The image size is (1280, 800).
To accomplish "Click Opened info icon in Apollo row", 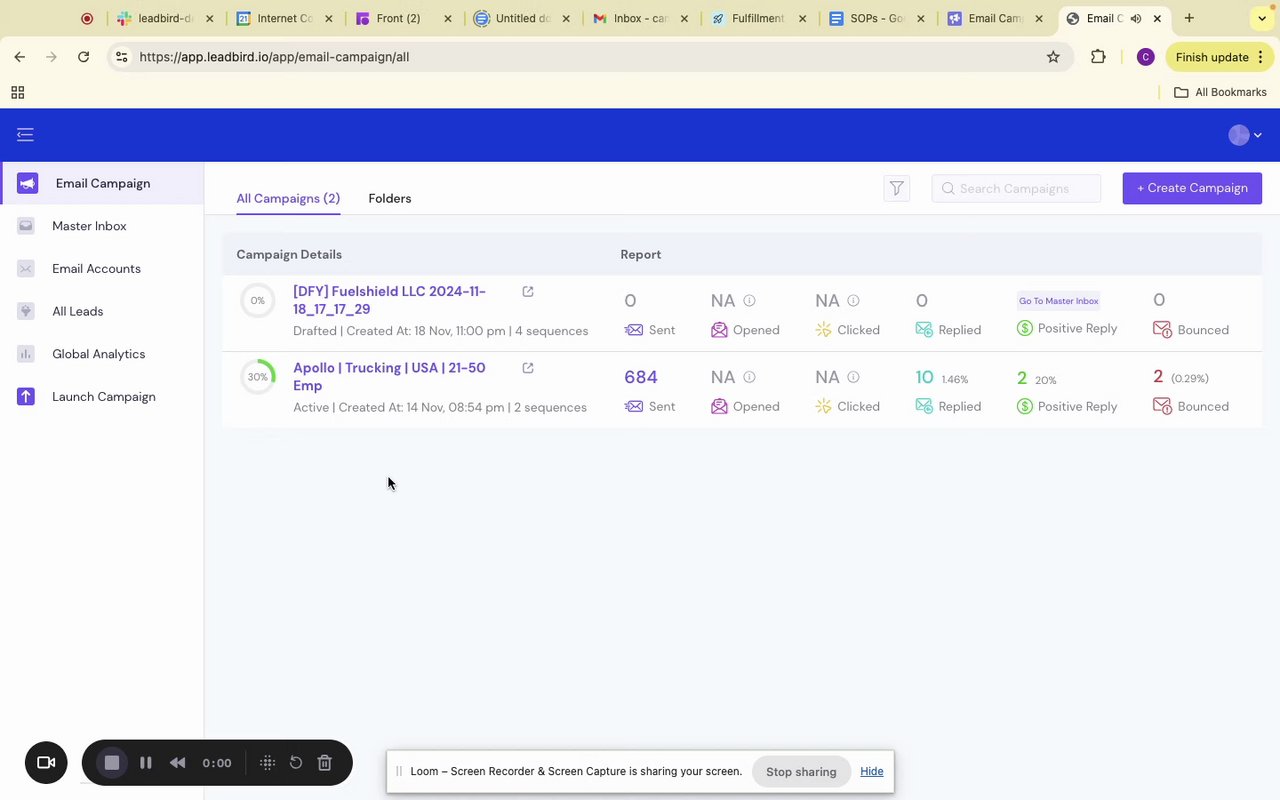I will coord(749,377).
